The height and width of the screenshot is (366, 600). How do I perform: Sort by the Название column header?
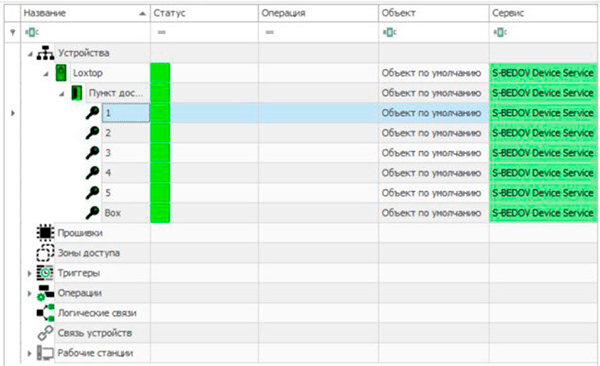click(x=85, y=13)
